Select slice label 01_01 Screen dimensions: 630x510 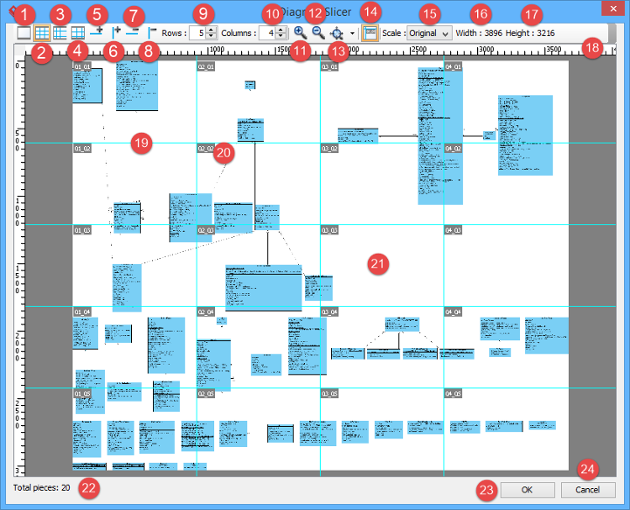(x=82, y=66)
